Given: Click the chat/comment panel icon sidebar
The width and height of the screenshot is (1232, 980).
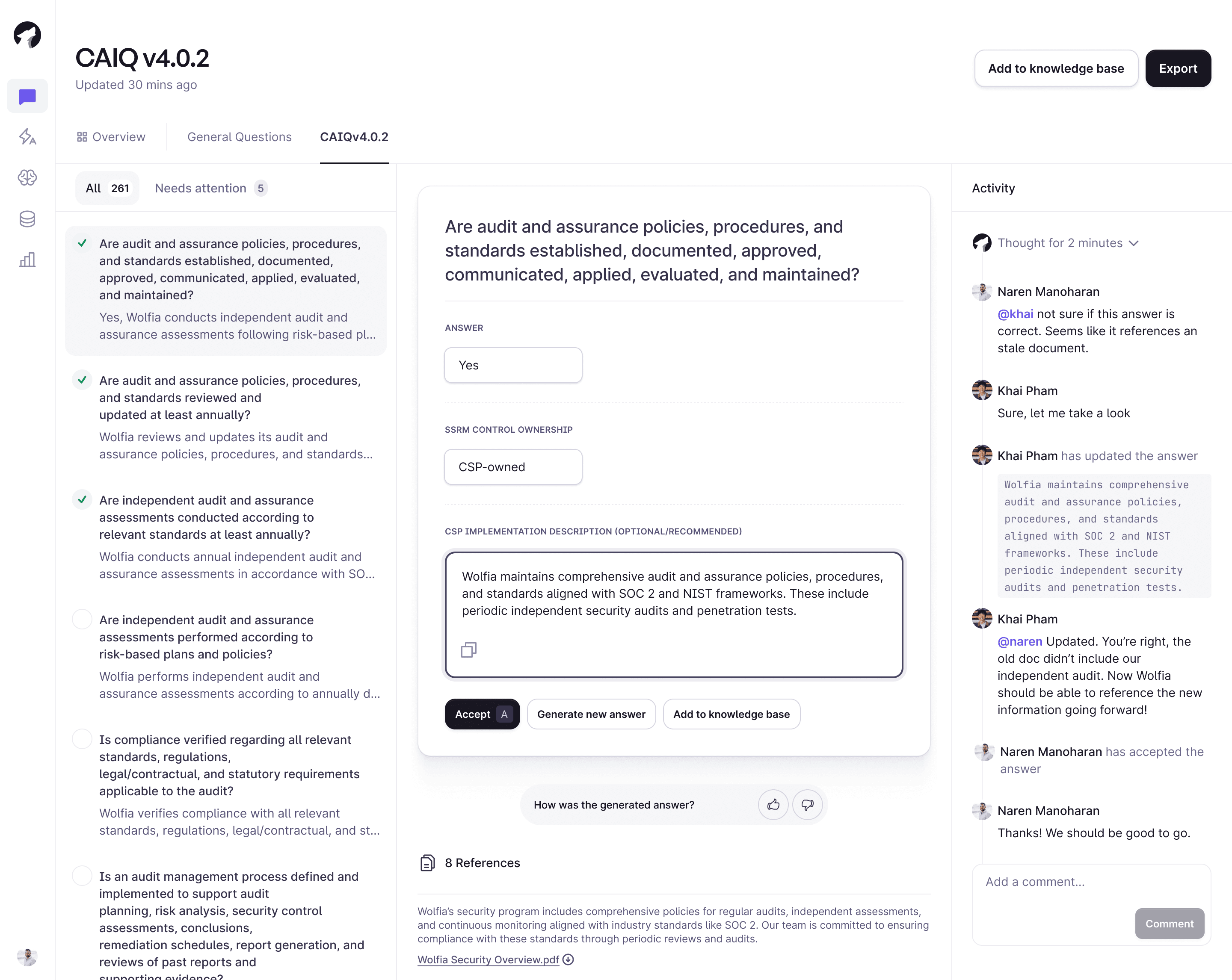Looking at the screenshot, I should [28, 97].
